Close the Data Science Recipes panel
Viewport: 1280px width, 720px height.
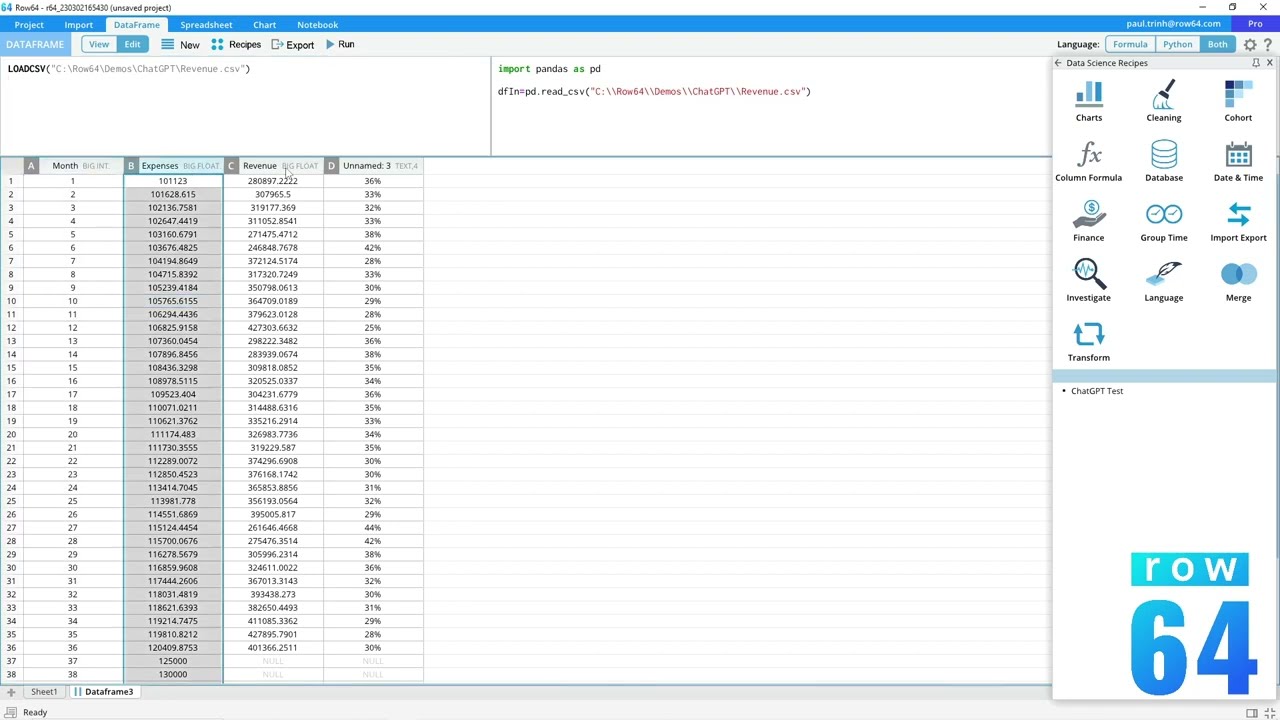(1270, 63)
